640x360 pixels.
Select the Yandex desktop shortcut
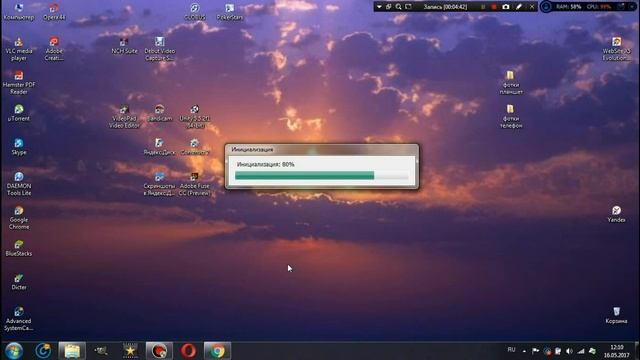tap(616, 214)
